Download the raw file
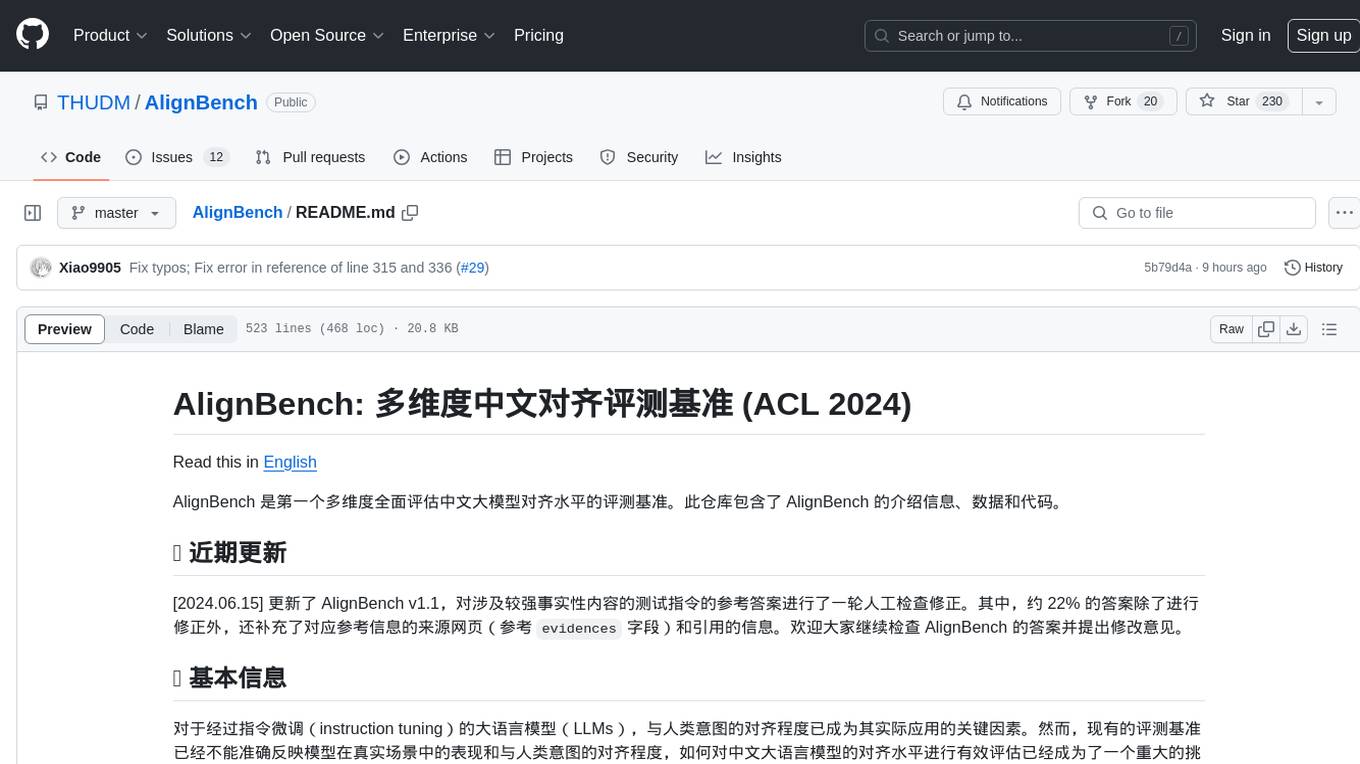The image size is (1360, 764). [1293, 329]
